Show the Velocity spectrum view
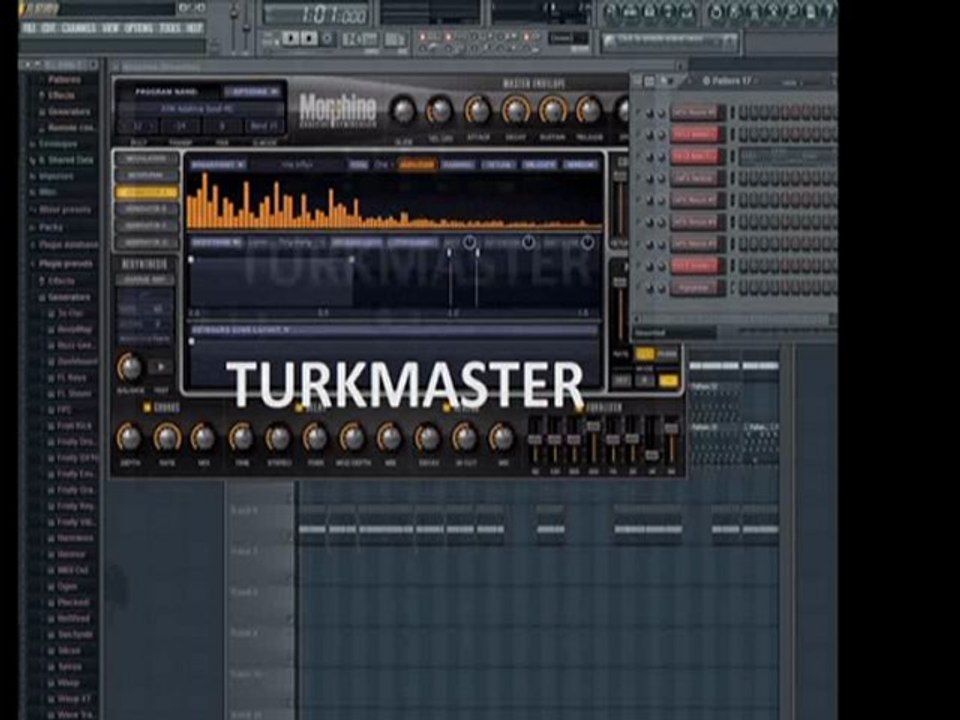The height and width of the screenshot is (720, 960). 539,164
